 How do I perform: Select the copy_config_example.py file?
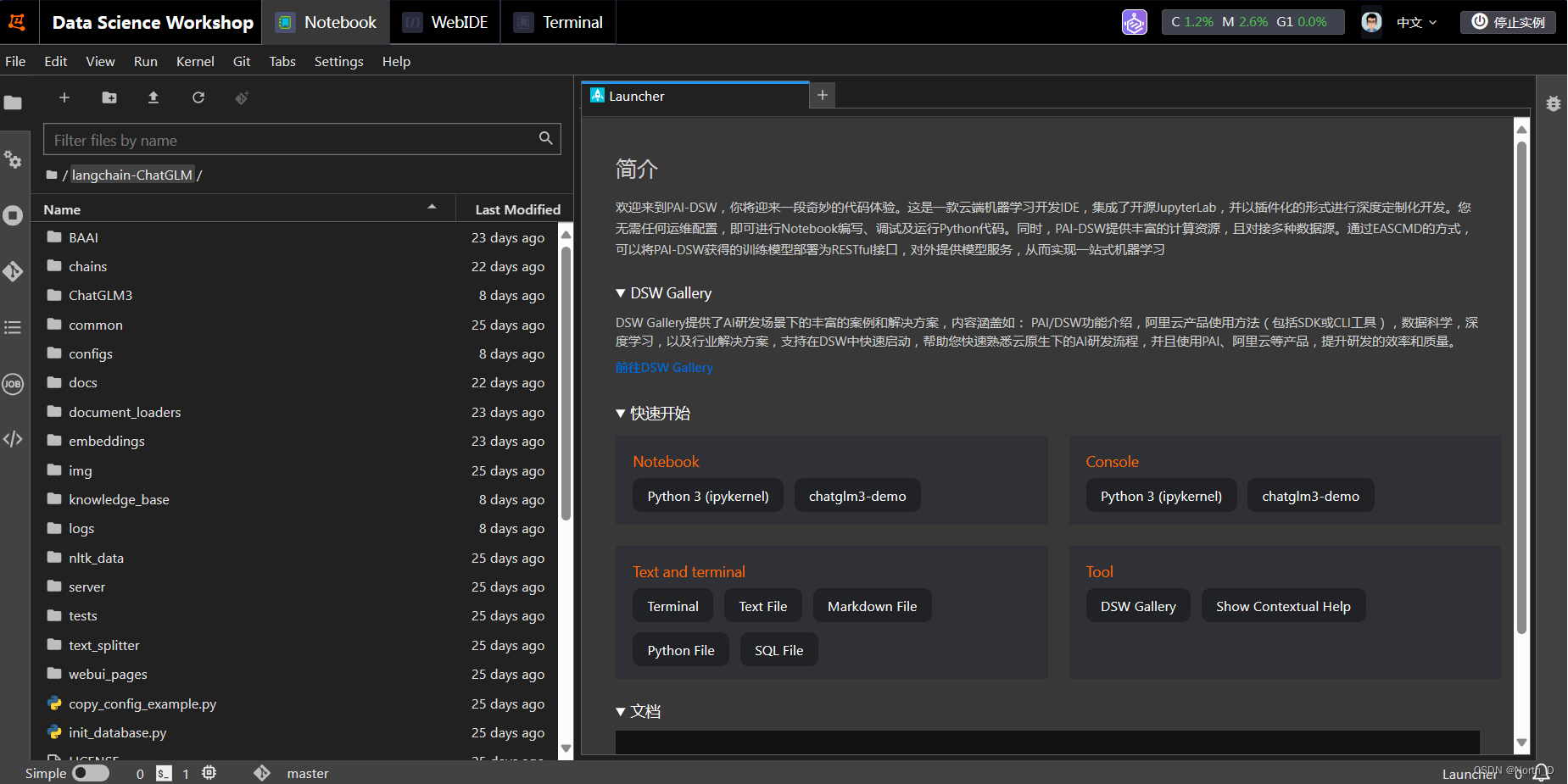tap(295, 703)
